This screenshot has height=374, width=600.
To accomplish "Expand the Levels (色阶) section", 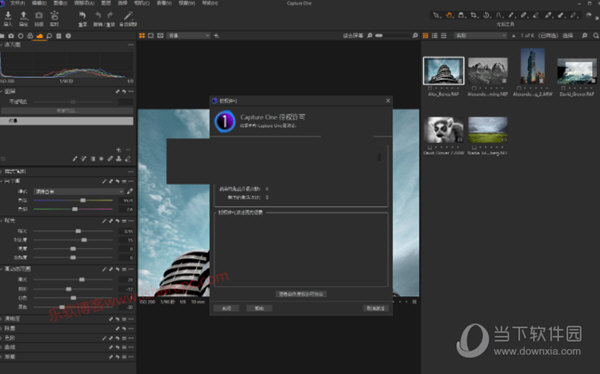I will (2, 338).
